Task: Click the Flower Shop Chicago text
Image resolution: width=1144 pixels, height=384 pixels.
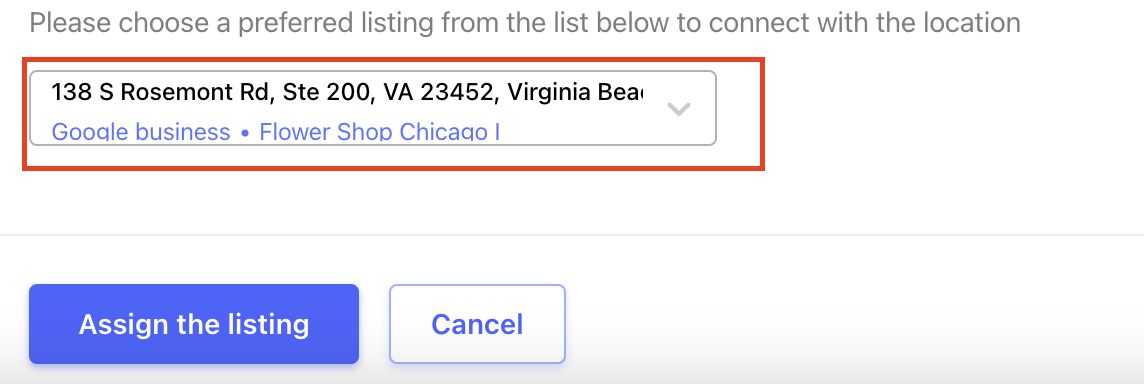Action: point(379,132)
